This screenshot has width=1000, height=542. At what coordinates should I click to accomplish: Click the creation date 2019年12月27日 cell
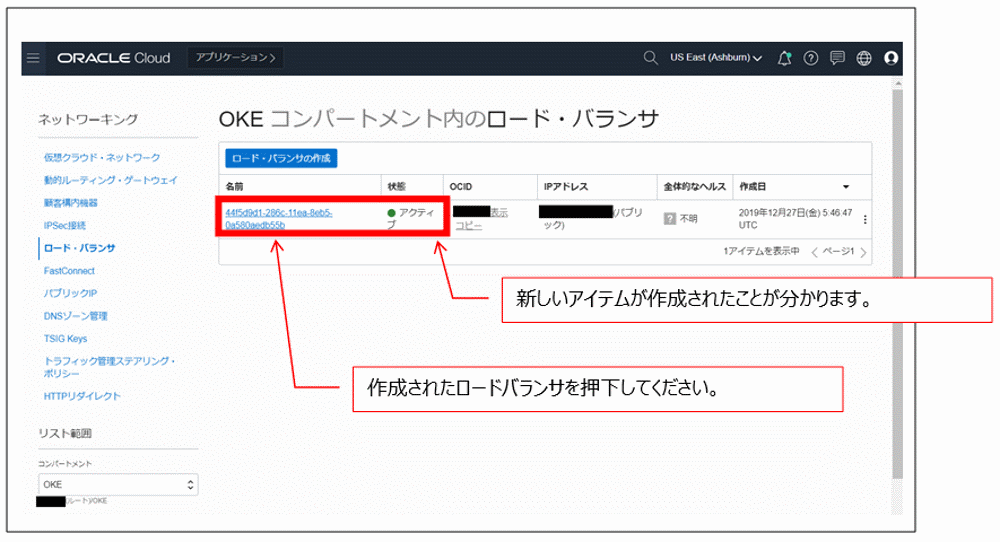coord(795,219)
